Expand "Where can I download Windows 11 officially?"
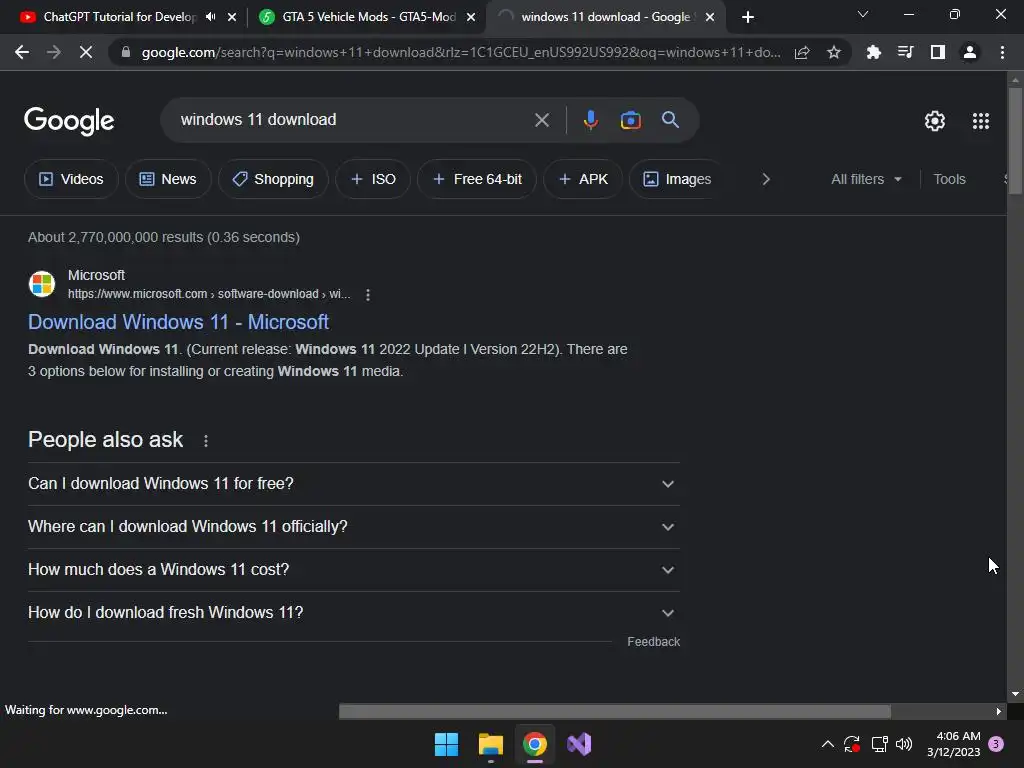This screenshot has width=1024, height=768. (354, 527)
